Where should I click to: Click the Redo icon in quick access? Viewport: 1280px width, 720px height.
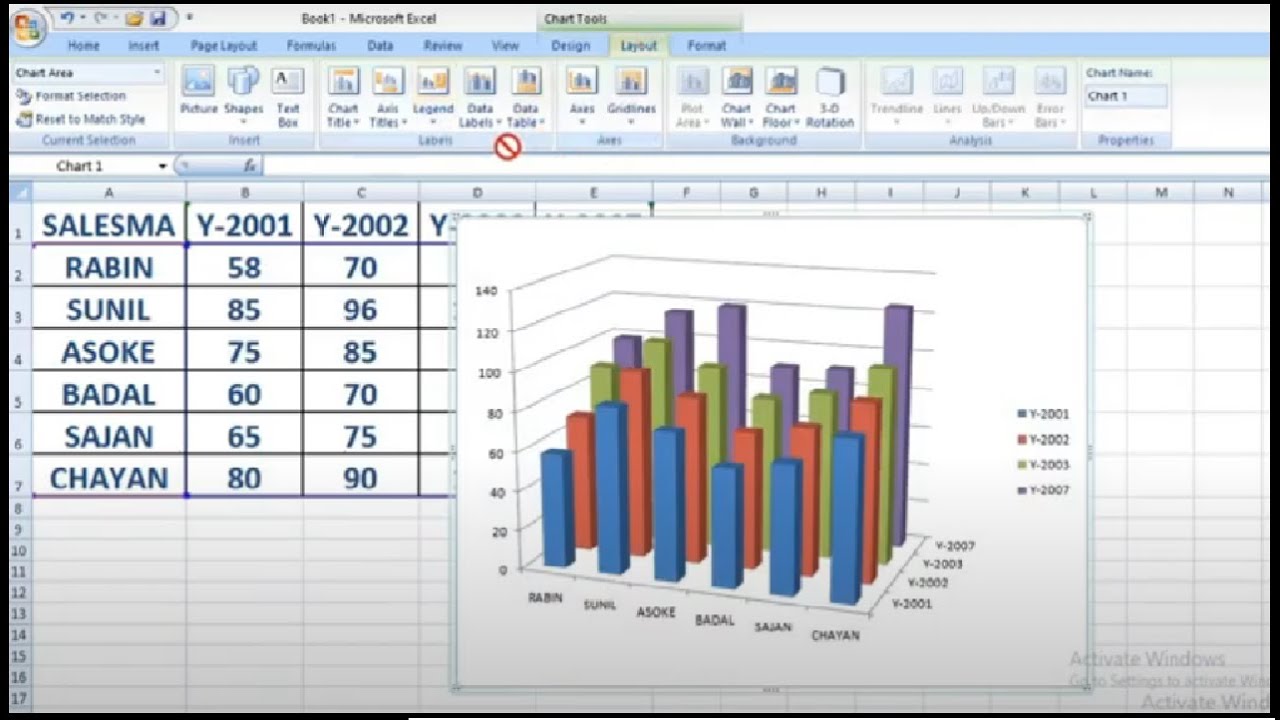tap(100, 18)
